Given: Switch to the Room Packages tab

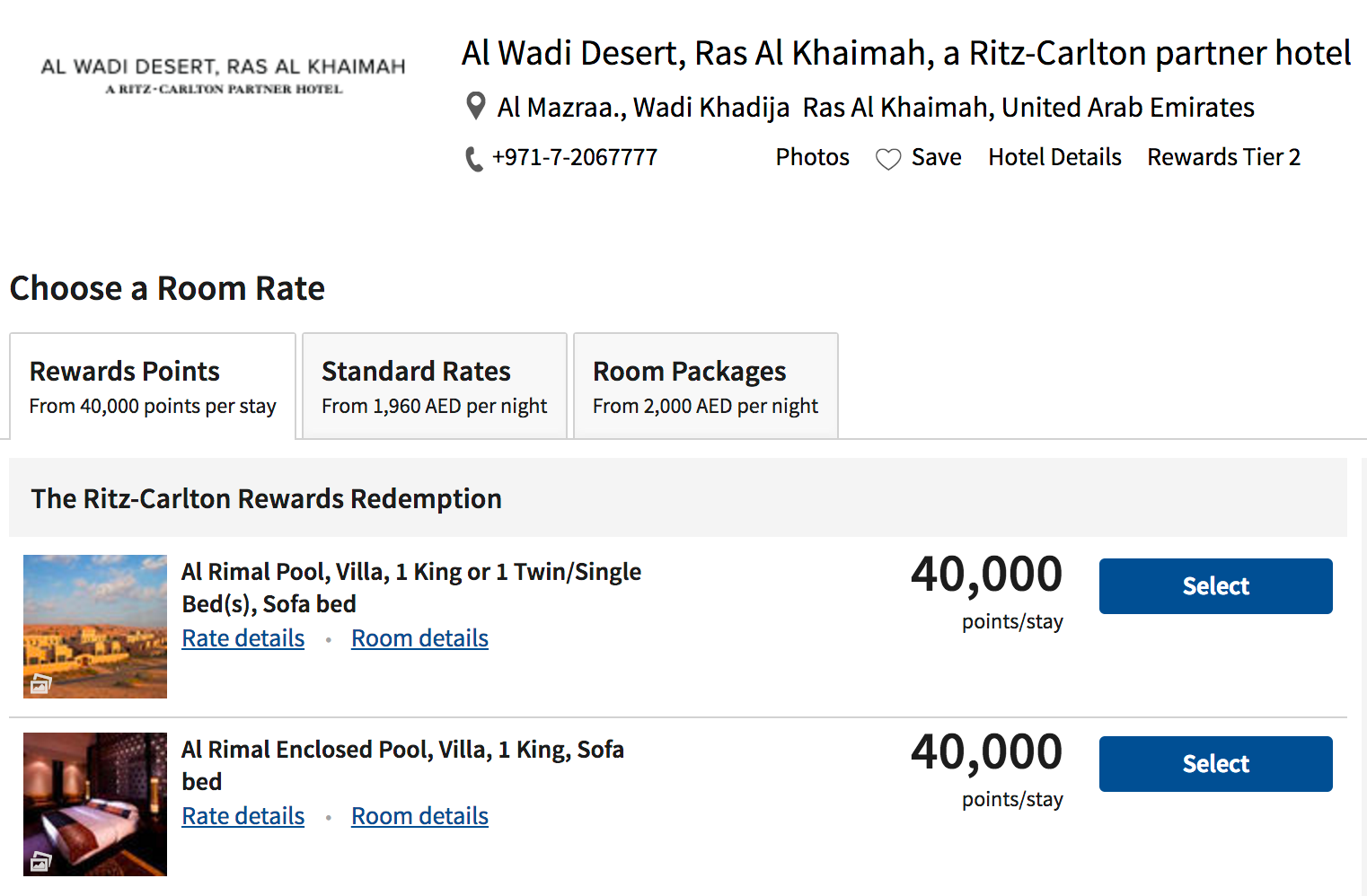Looking at the screenshot, I should click(705, 387).
